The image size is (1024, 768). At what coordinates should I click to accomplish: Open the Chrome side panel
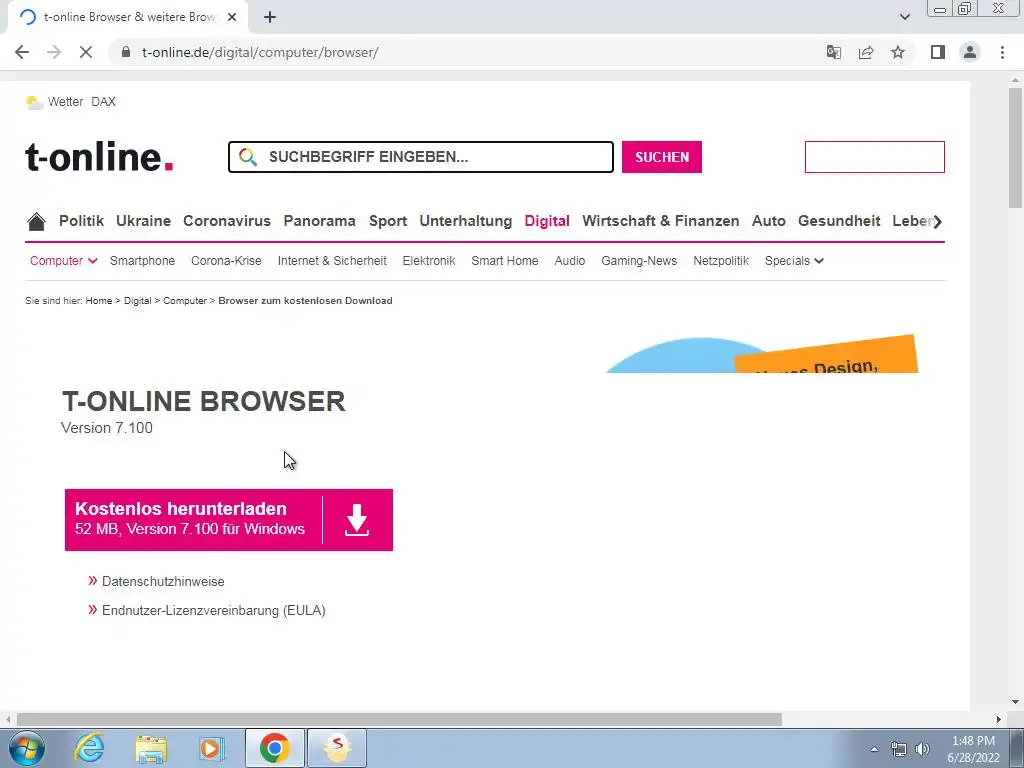tap(938, 52)
